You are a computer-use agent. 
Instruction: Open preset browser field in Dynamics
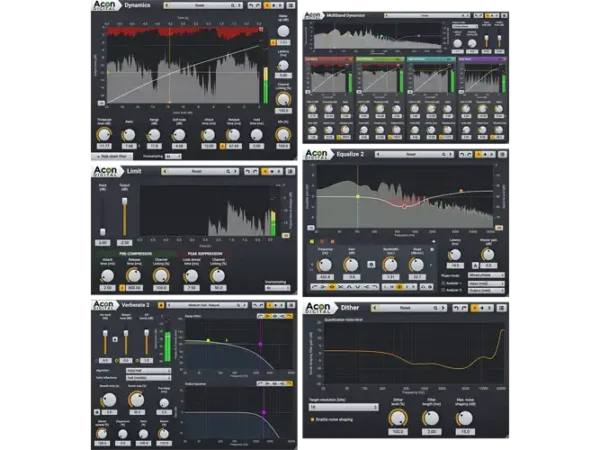pos(200,5)
